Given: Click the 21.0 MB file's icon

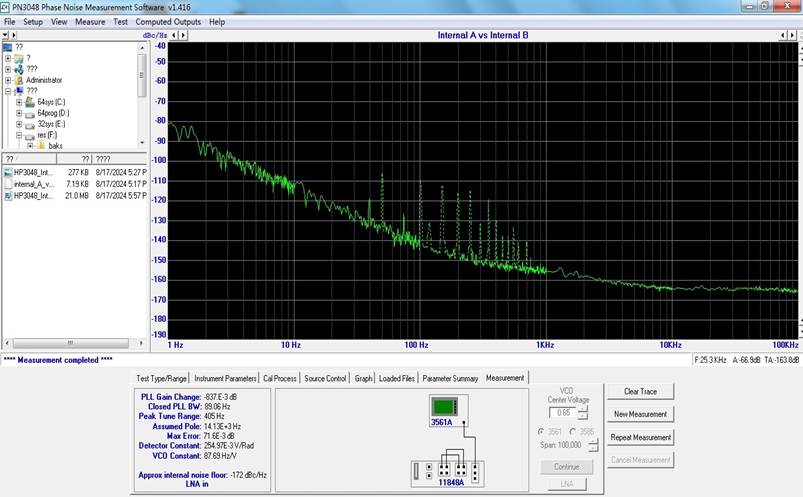Looking at the screenshot, I should point(8,196).
